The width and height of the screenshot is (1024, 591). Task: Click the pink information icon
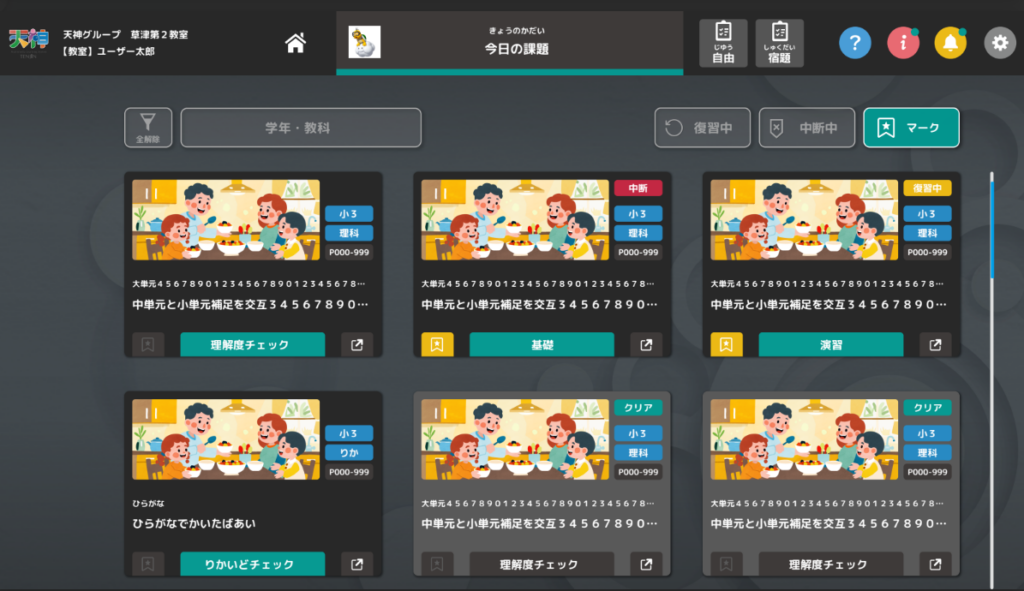[902, 43]
